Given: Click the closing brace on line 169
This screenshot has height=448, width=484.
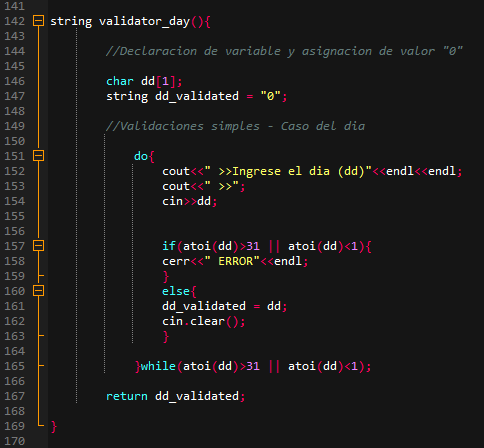Looking at the screenshot, I should click(x=54, y=426).
